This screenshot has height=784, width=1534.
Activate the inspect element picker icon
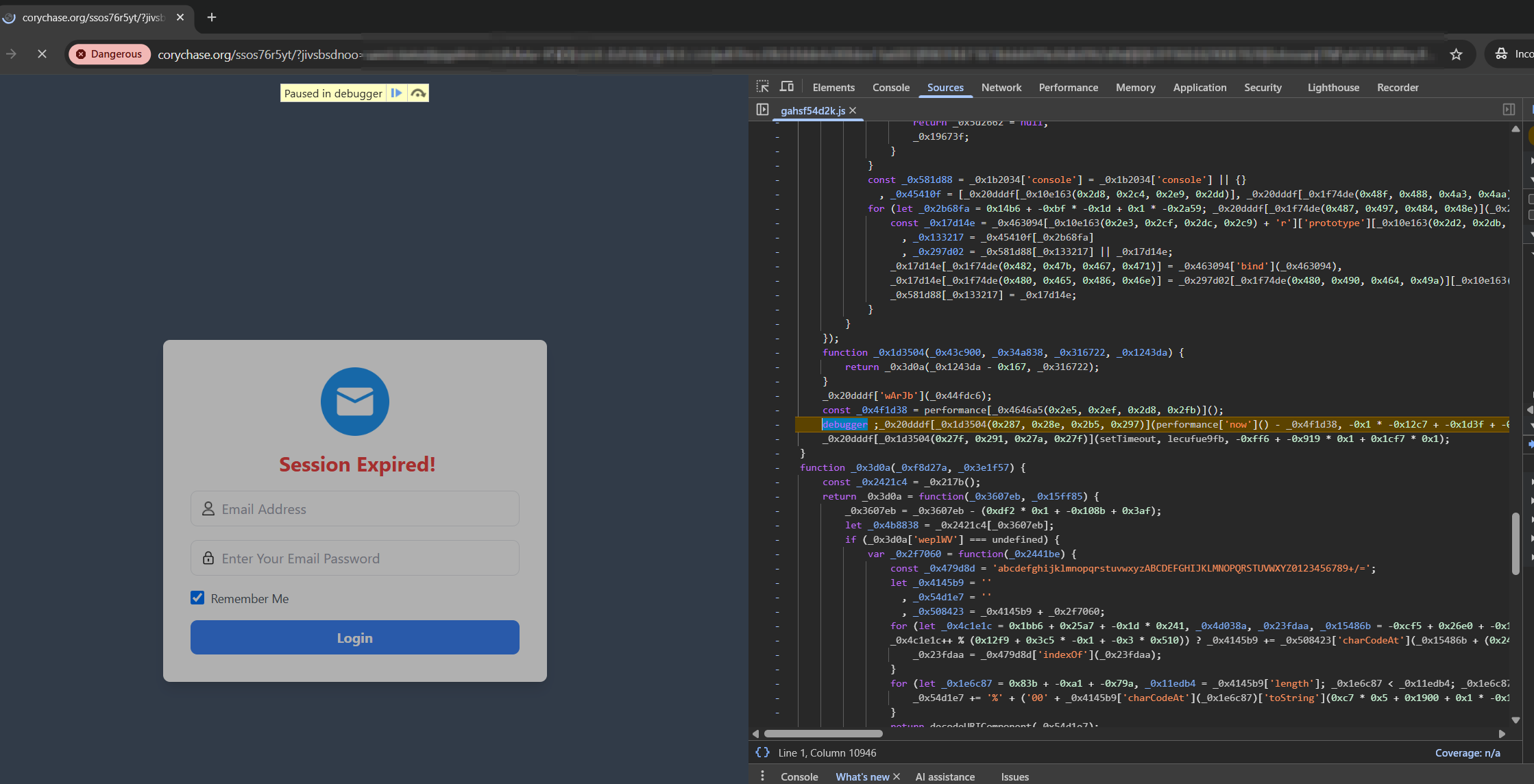763,87
